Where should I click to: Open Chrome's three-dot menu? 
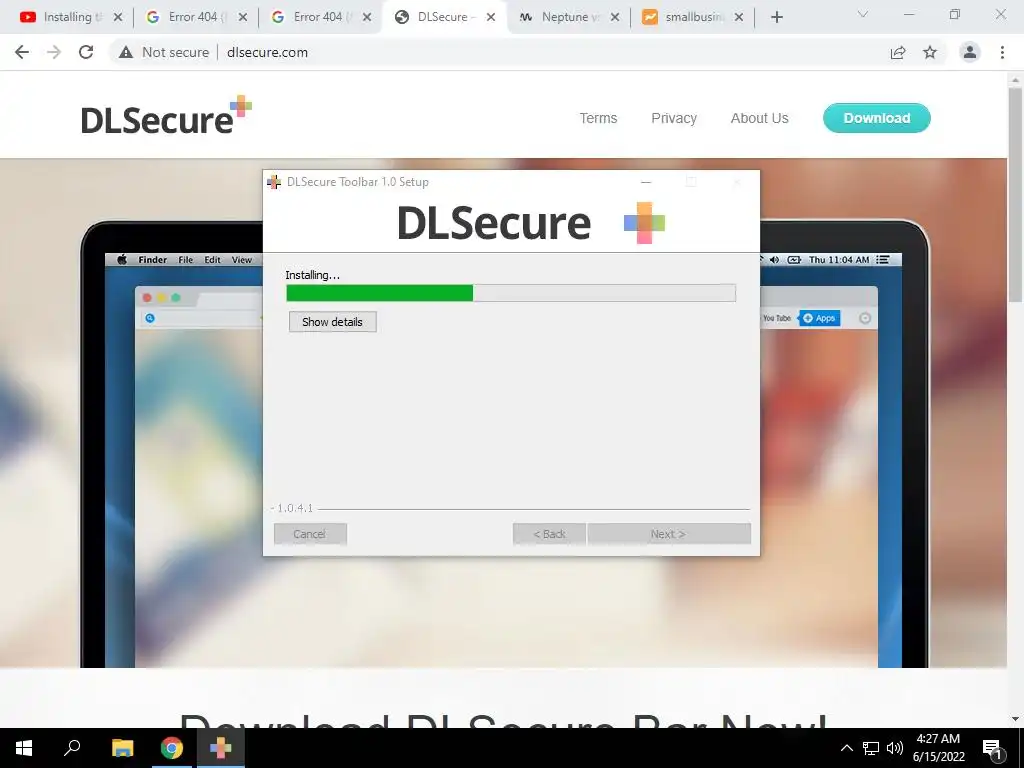click(1002, 52)
